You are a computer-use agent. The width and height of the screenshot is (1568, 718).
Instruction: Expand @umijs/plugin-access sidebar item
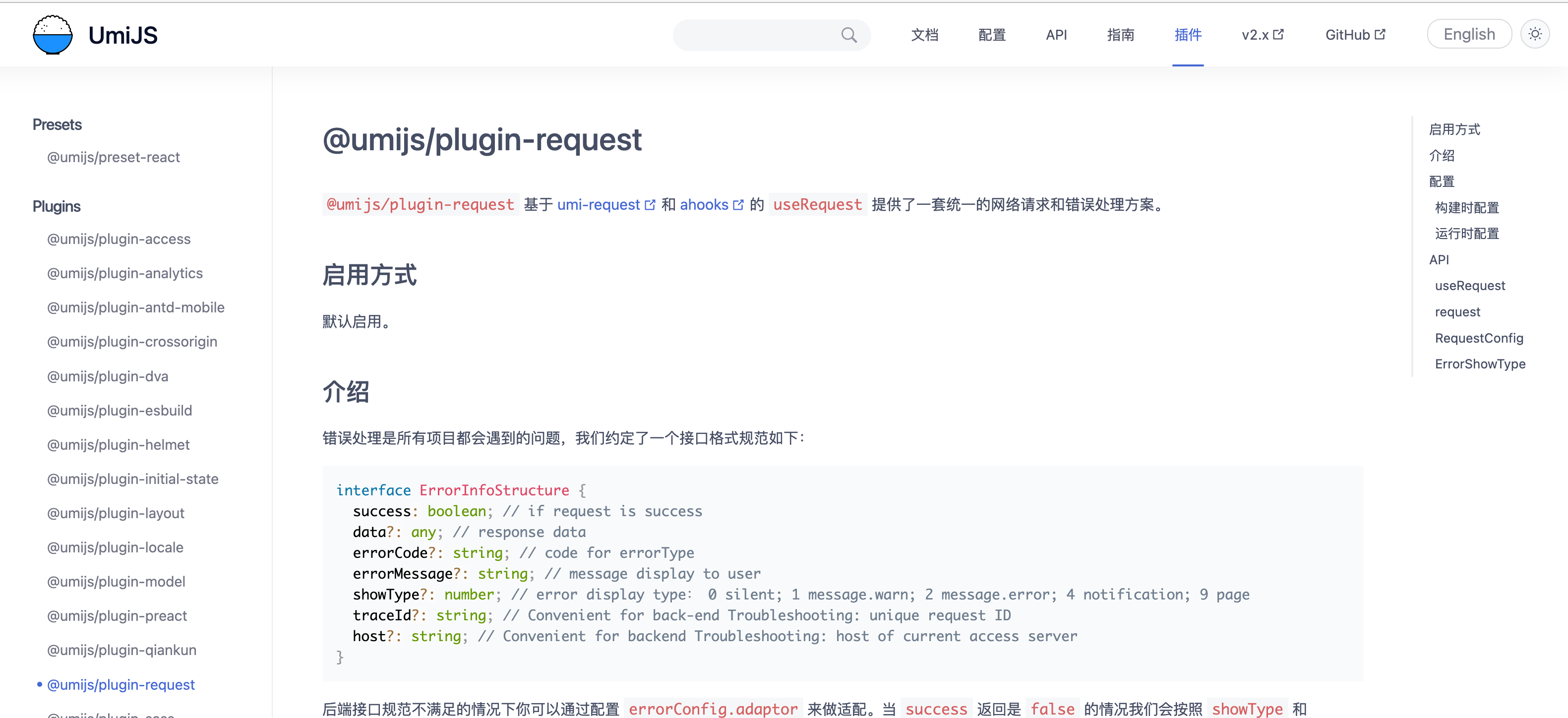coord(120,239)
